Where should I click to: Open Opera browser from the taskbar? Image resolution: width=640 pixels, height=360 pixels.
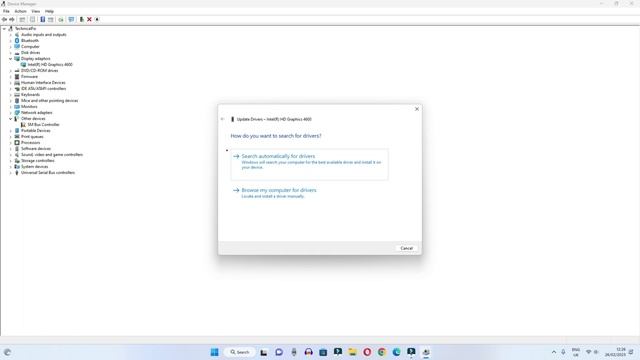[367, 352]
